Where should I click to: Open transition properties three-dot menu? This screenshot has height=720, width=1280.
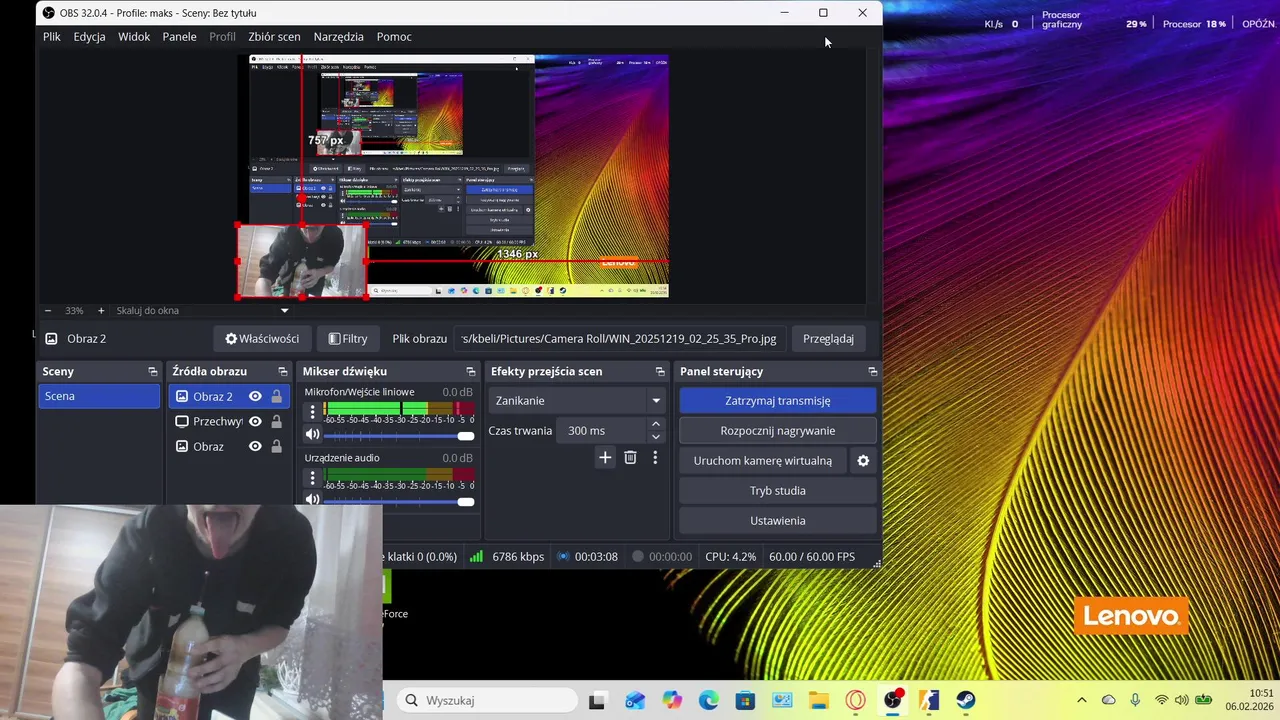pos(655,457)
